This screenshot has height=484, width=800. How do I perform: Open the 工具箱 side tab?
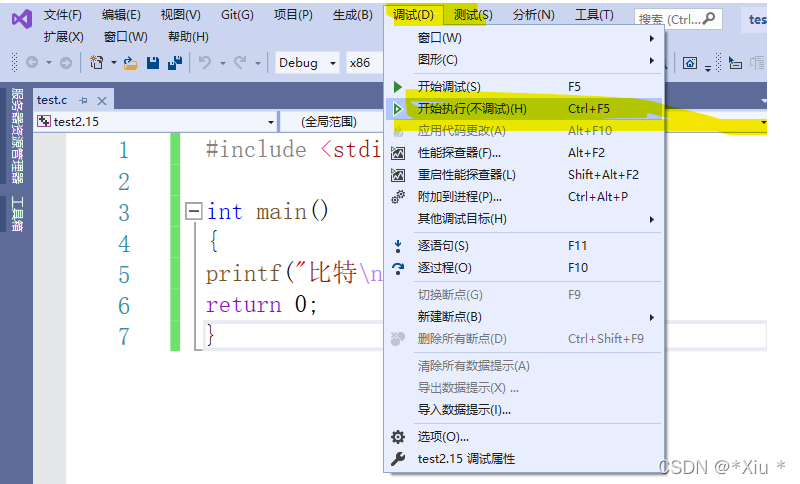pyautogui.click(x=17, y=214)
